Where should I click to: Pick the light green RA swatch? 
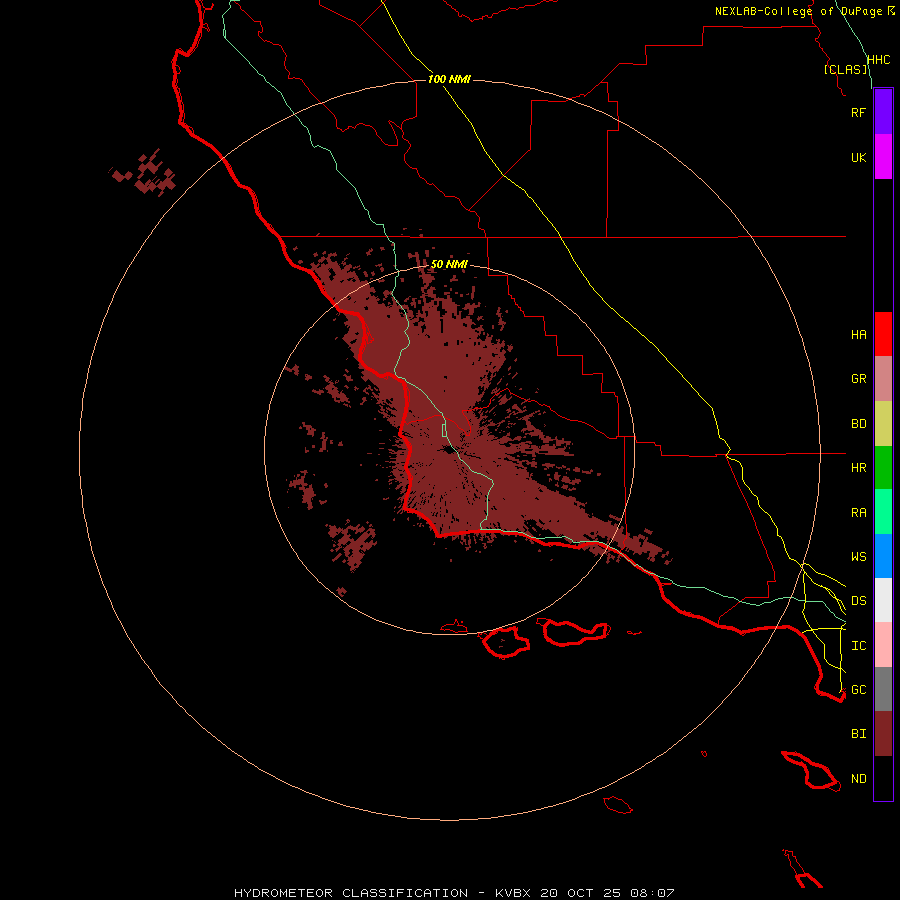point(883,512)
